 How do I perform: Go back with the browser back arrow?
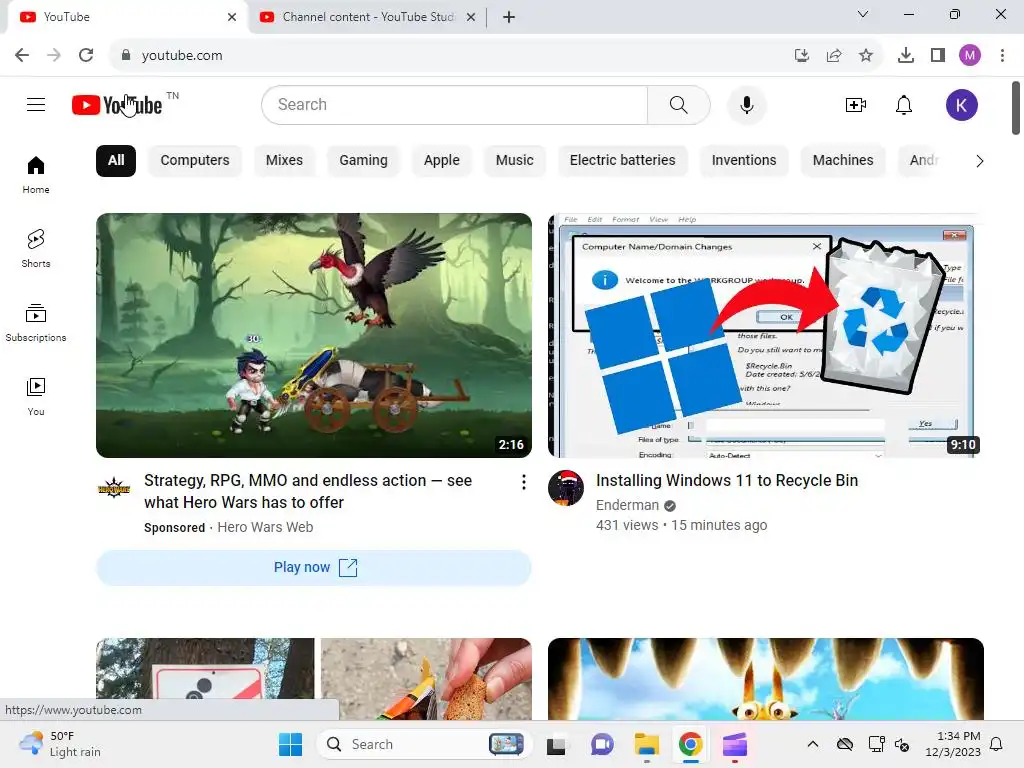tap(22, 55)
